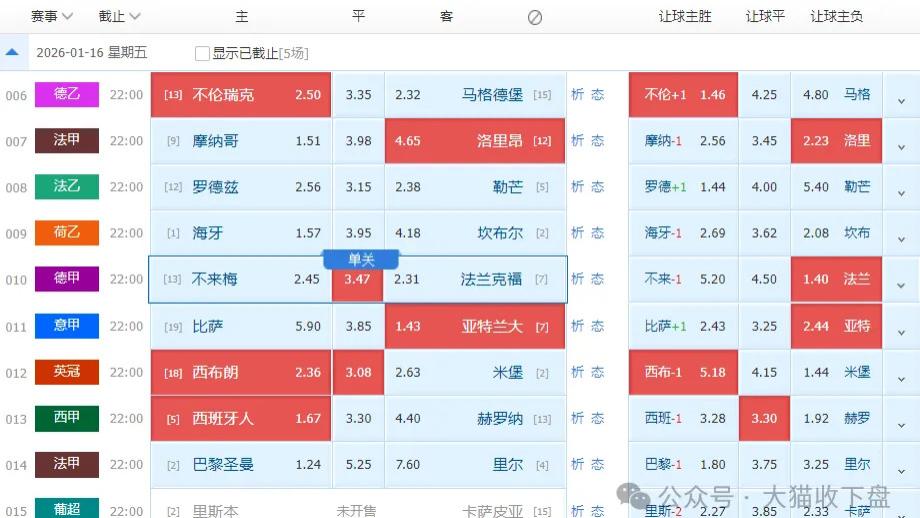This screenshot has width=920, height=518.
Task: Pick 巴黎圣曼 home win 1.24
Action: [x=241, y=465]
